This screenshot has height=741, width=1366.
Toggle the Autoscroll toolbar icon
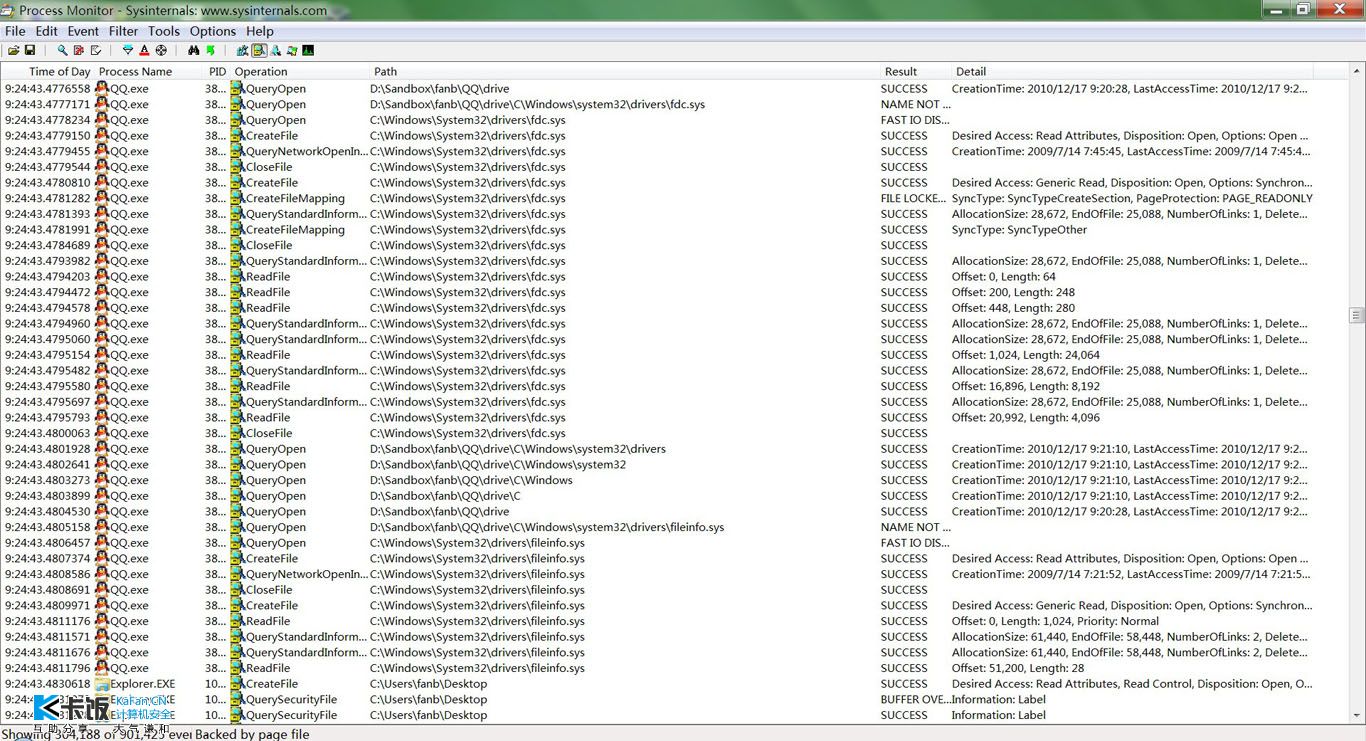pyautogui.click(x=79, y=50)
